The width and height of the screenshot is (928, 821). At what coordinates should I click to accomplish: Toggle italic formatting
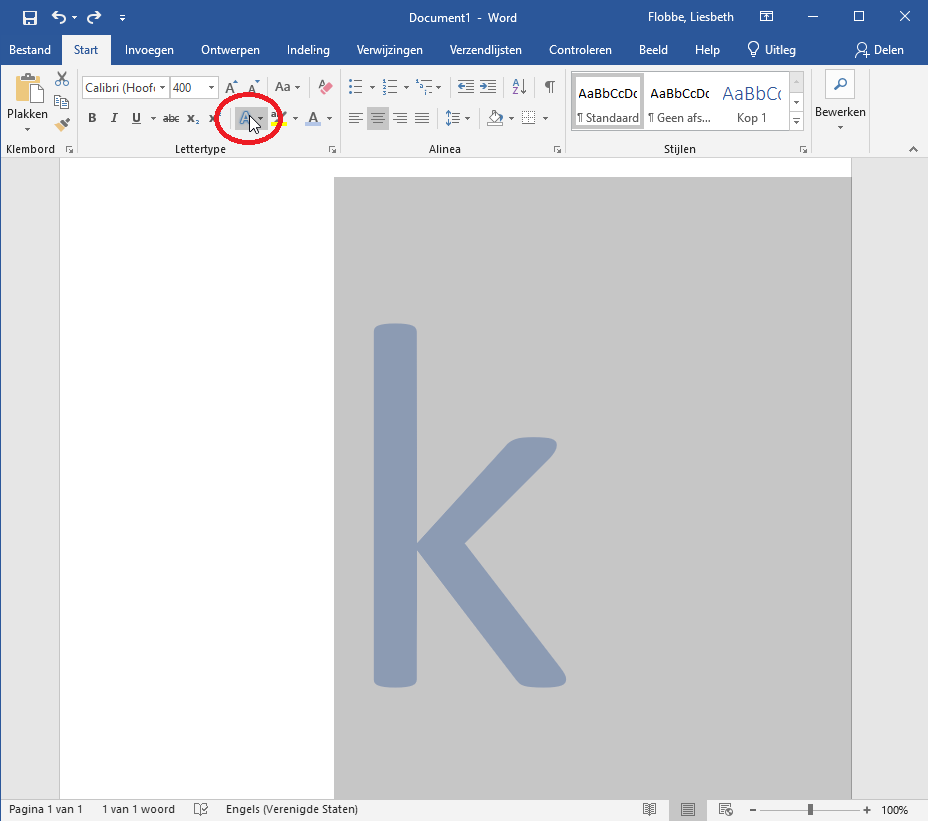click(x=114, y=118)
